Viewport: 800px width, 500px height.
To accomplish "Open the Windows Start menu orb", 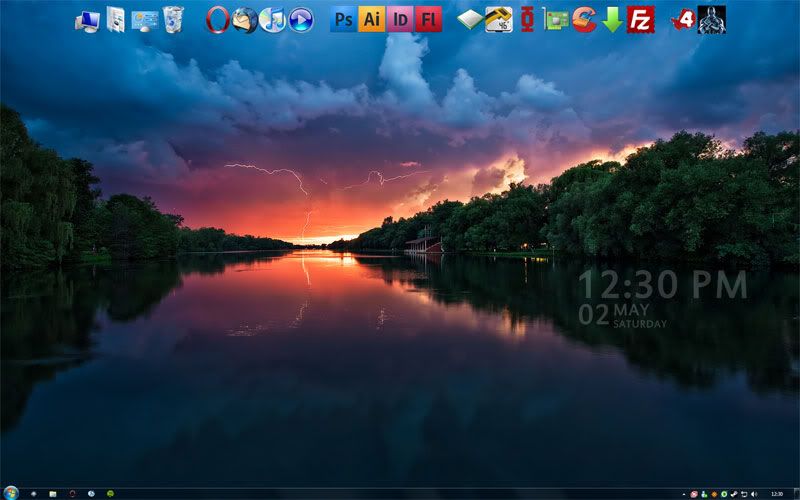I will 10,493.
